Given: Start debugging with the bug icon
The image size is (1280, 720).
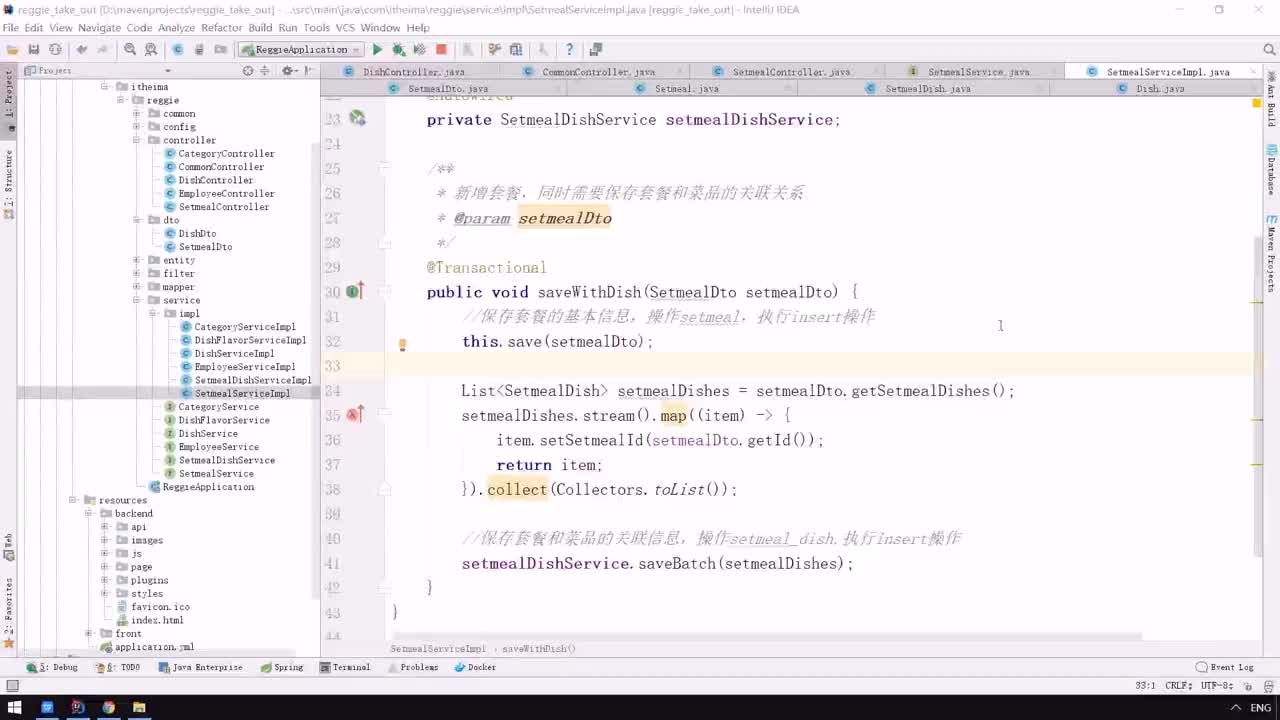Looking at the screenshot, I should tap(398, 49).
